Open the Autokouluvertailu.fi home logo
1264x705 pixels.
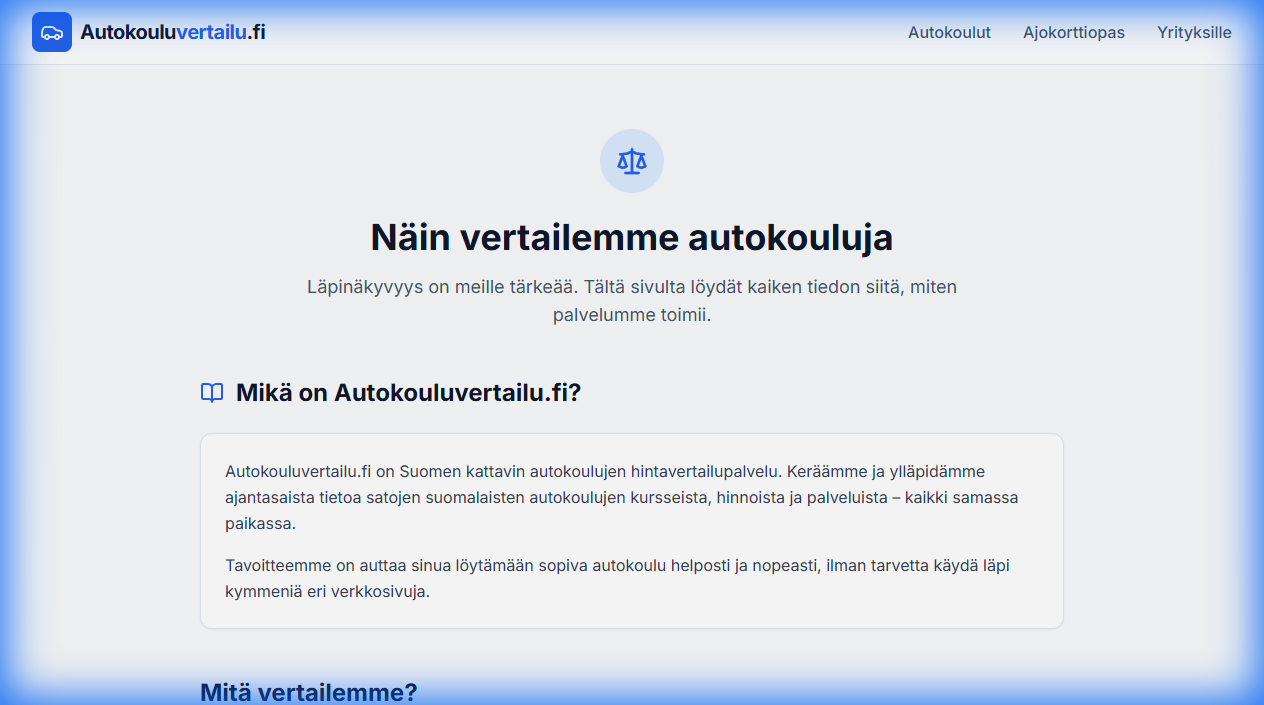pyautogui.click(x=148, y=31)
